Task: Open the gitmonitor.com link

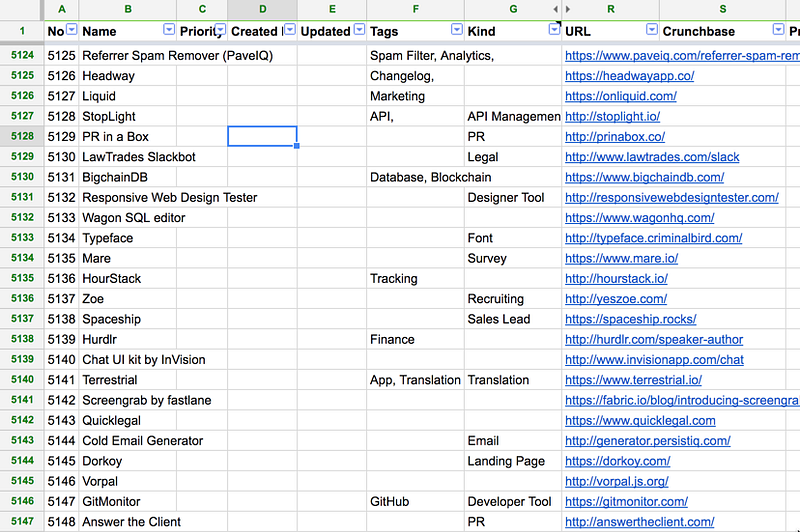Action: coord(627,502)
